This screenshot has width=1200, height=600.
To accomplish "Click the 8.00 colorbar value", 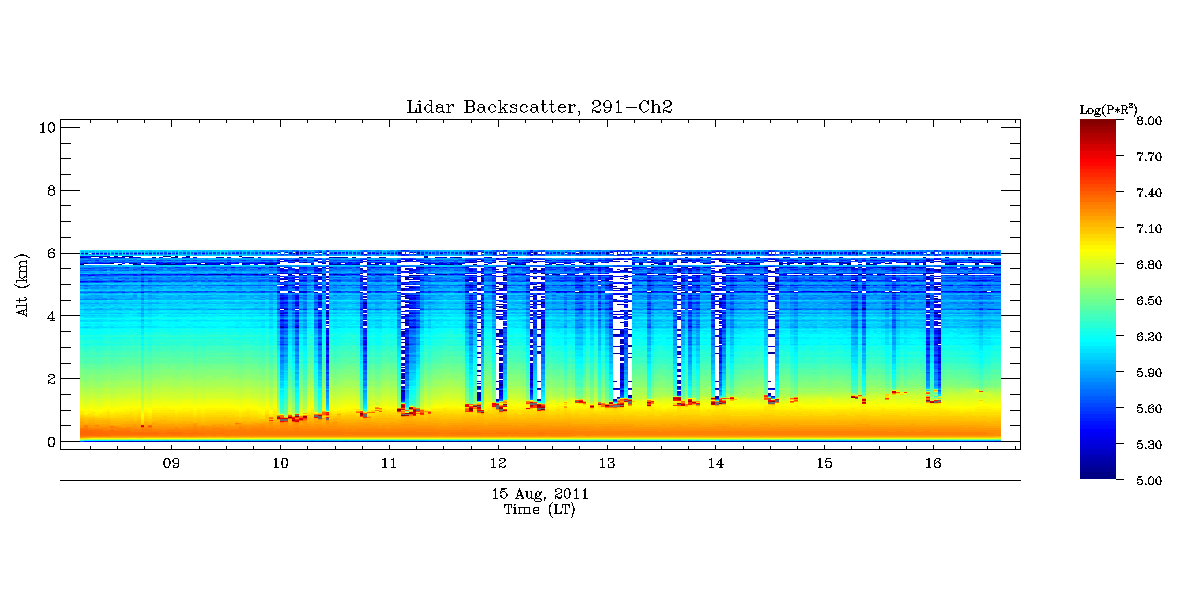I will (x=1148, y=121).
